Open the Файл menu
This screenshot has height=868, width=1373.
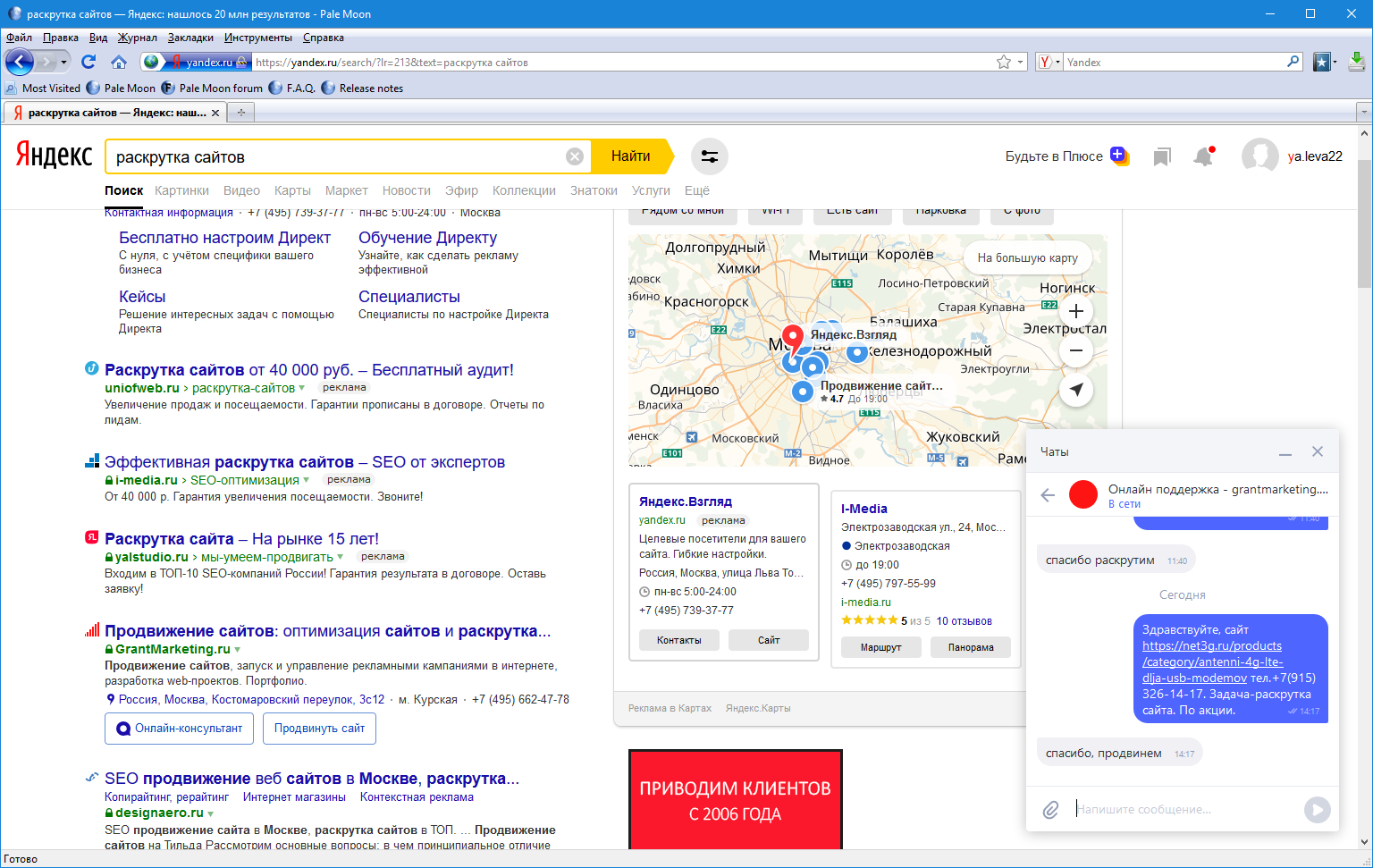click(19, 38)
